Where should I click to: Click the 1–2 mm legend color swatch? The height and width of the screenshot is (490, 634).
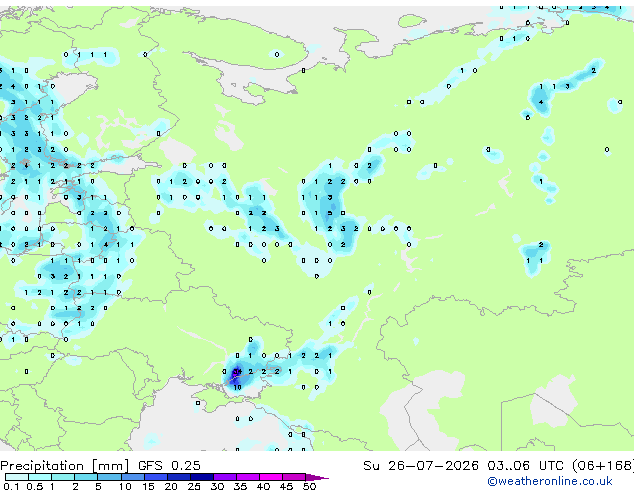pos(63,477)
